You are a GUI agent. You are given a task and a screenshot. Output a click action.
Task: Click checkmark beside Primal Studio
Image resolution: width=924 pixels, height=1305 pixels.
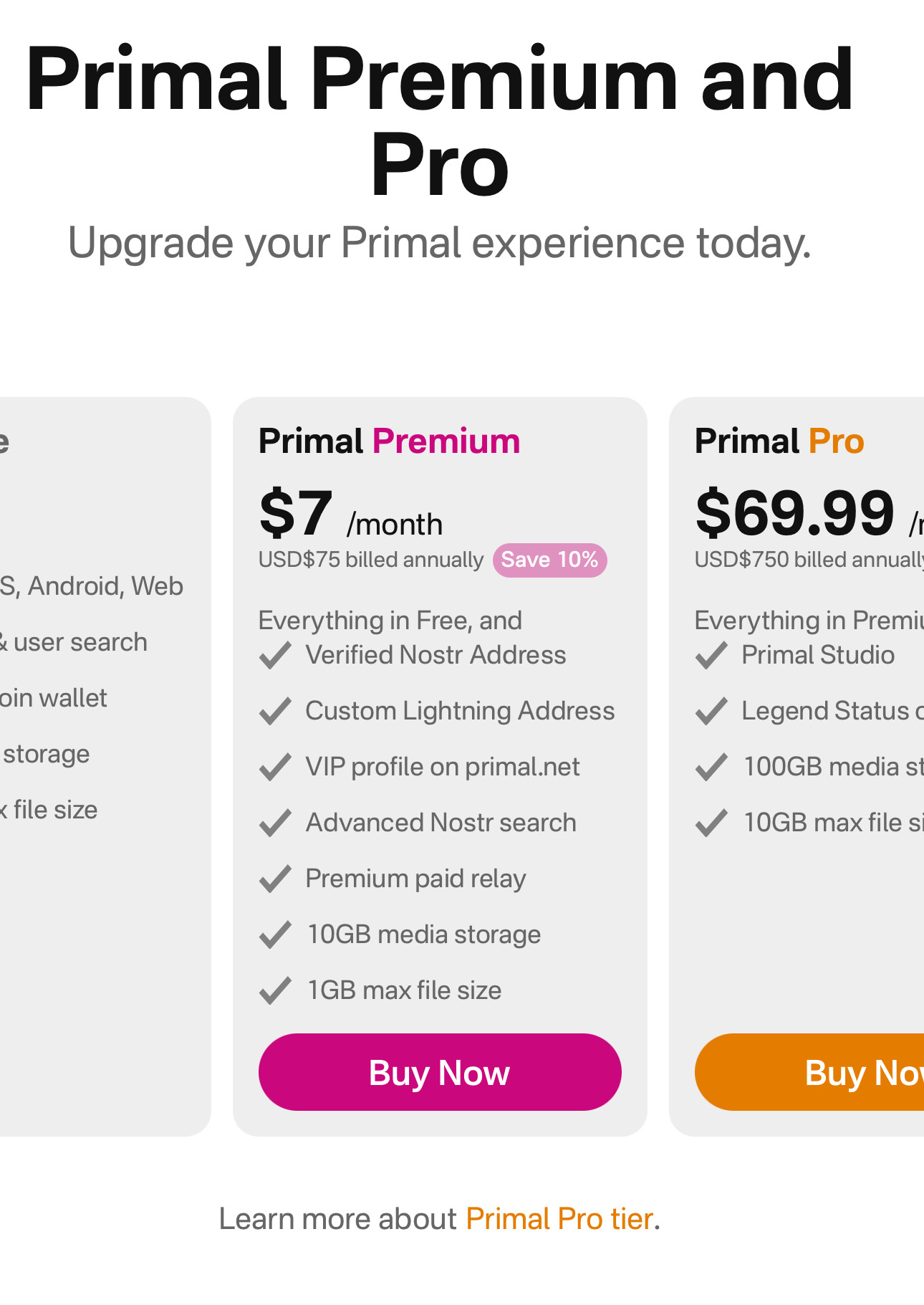[711, 656]
